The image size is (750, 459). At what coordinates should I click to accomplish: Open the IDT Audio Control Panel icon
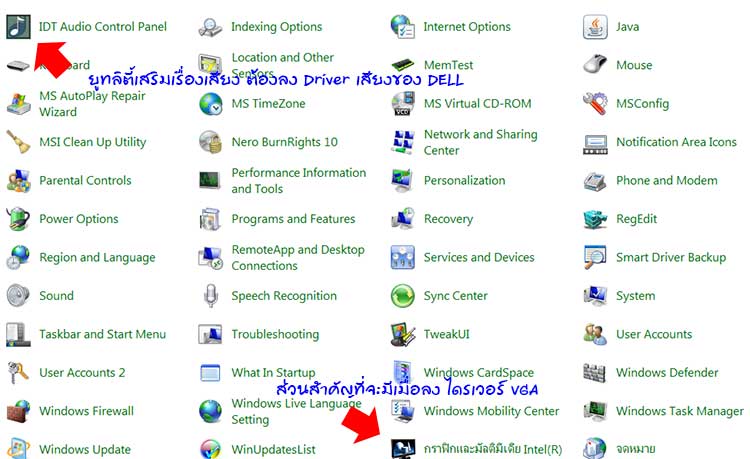click(x=18, y=27)
